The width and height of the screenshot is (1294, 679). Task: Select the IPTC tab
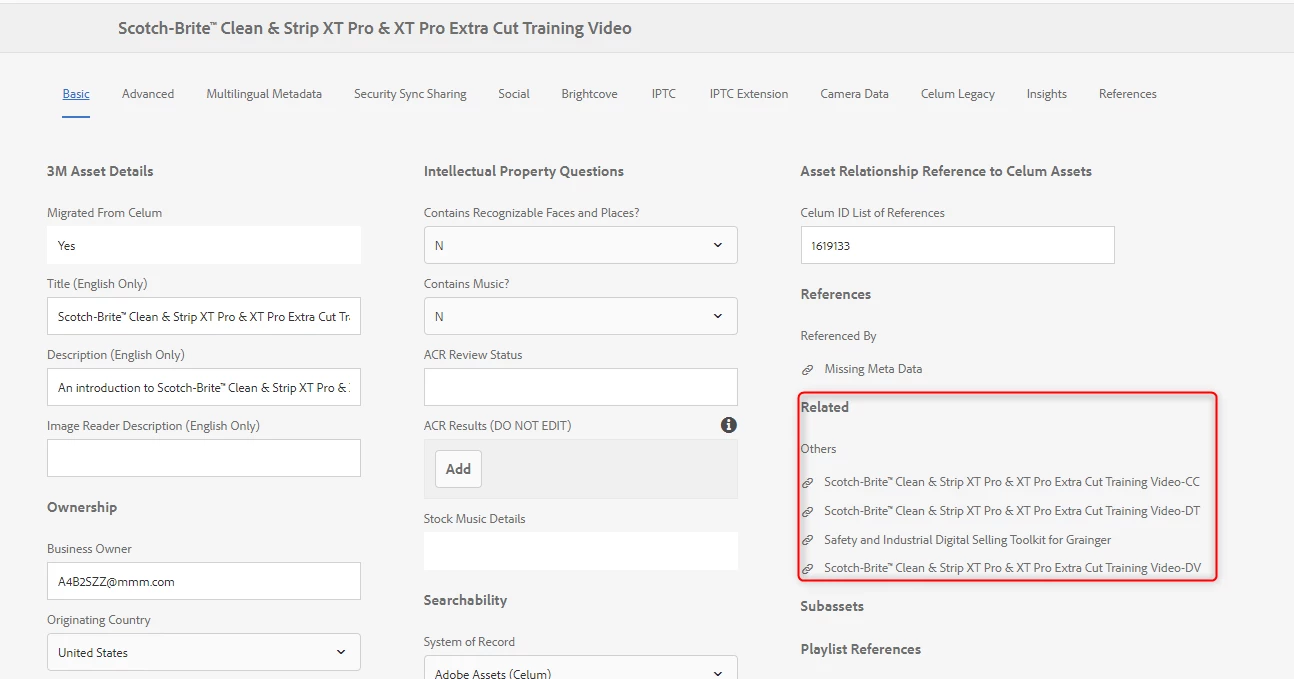[664, 94]
